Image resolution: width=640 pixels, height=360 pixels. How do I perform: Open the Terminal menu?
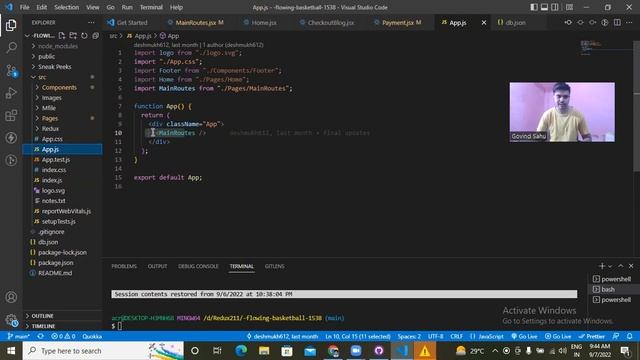coord(151,7)
